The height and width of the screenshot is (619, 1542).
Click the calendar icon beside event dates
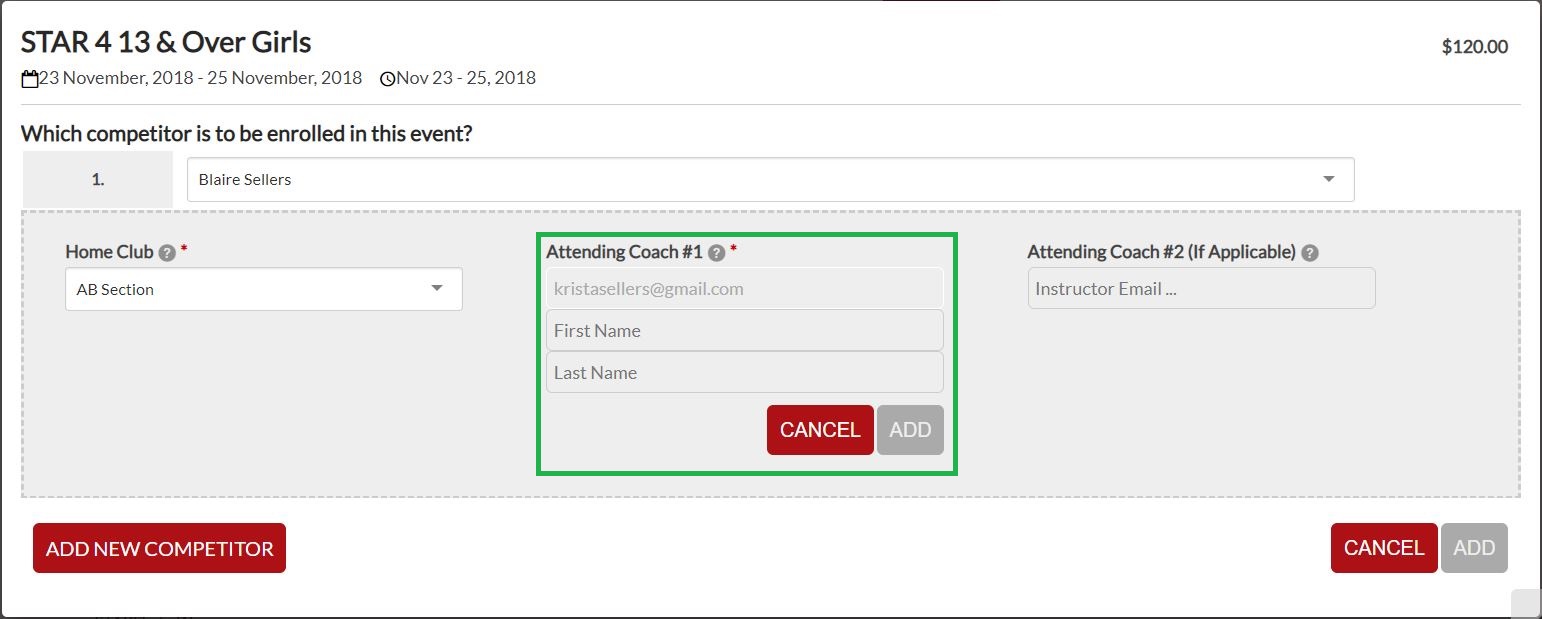[x=30, y=78]
